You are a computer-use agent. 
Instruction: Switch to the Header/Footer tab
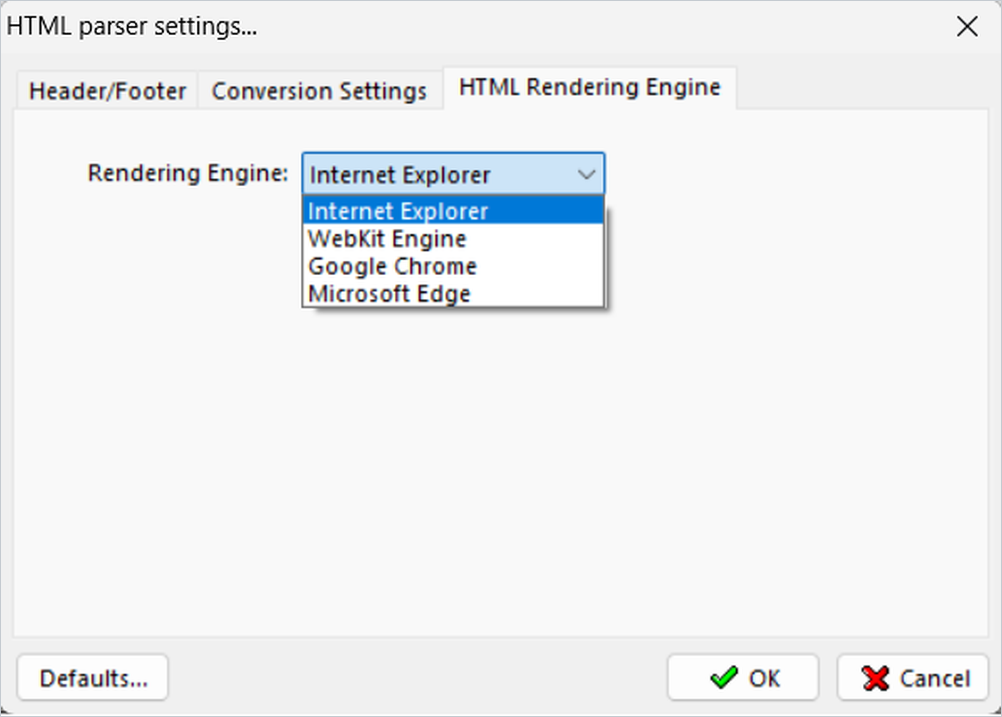click(107, 91)
